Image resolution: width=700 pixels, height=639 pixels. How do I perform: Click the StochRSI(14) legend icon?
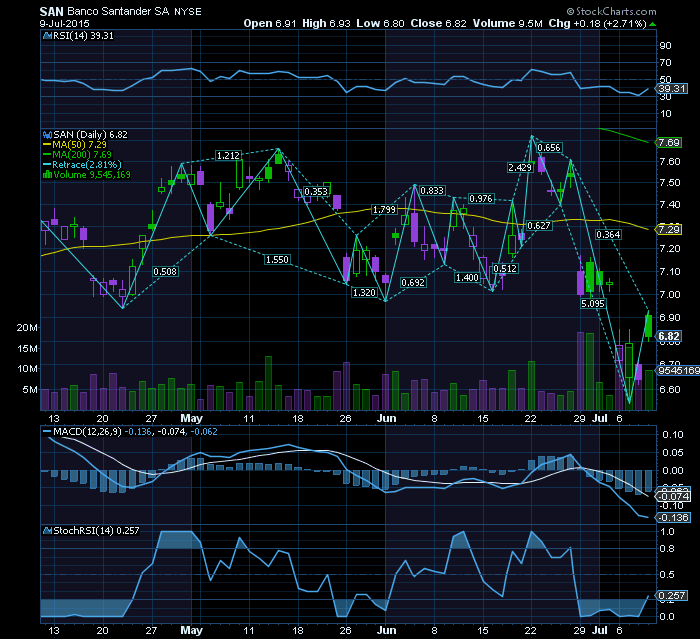coord(47,531)
